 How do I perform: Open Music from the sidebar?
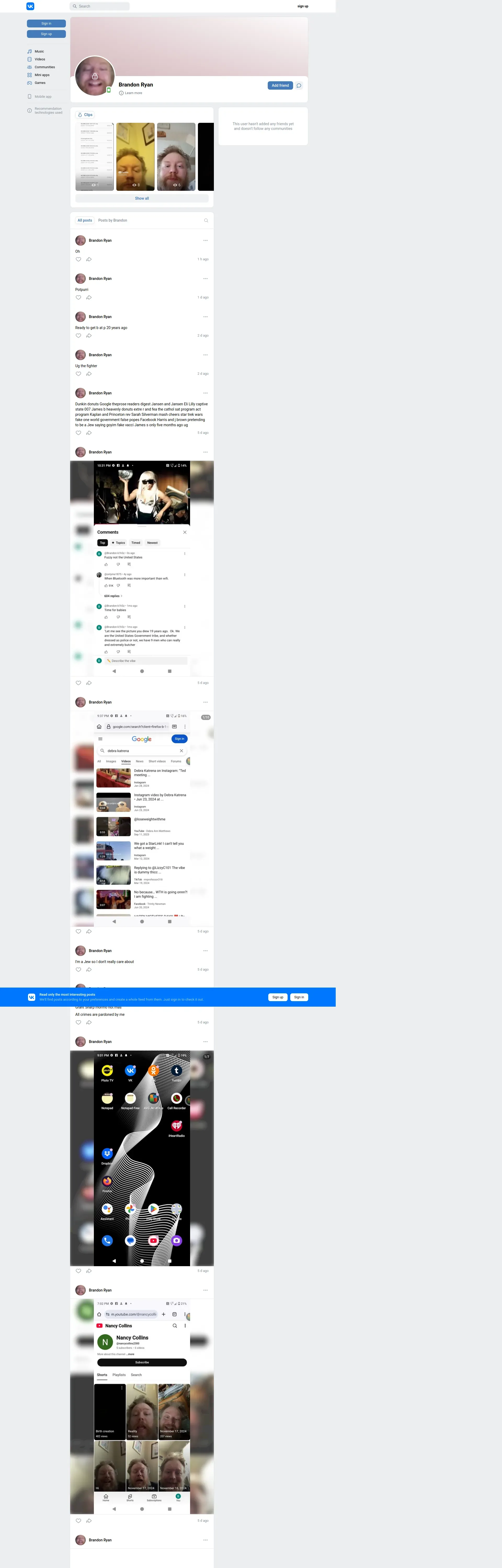[39, 52]
